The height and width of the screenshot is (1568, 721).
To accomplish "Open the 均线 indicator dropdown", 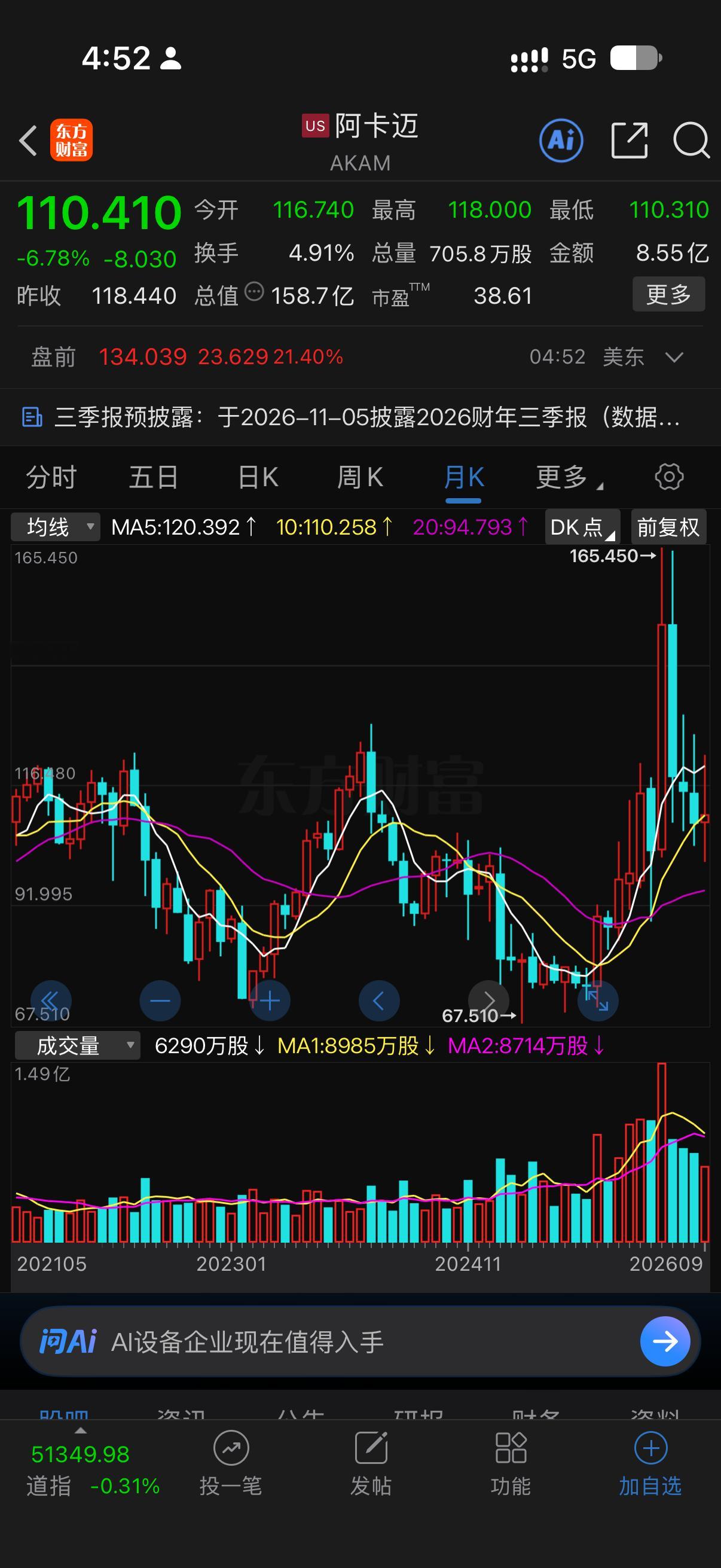I will tap(56, 526).
